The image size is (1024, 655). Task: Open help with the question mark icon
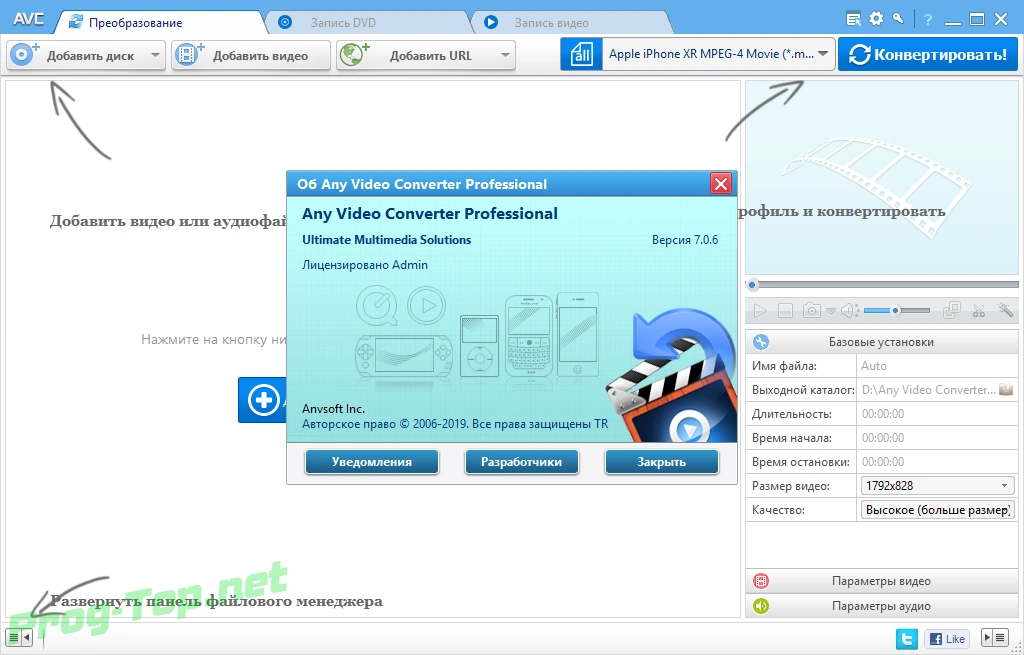(927, 20)
